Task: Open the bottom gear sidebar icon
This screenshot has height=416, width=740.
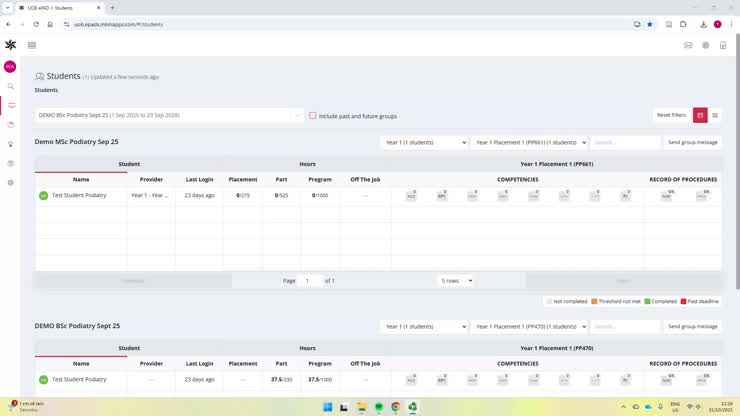Action: tap(11, 183)
